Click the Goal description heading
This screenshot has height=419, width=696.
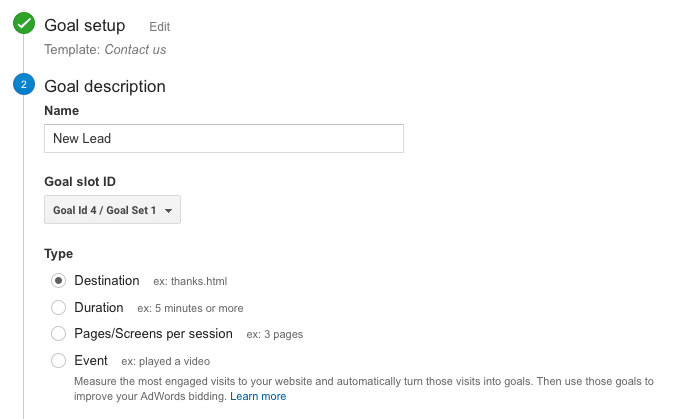tap(105, 86)
